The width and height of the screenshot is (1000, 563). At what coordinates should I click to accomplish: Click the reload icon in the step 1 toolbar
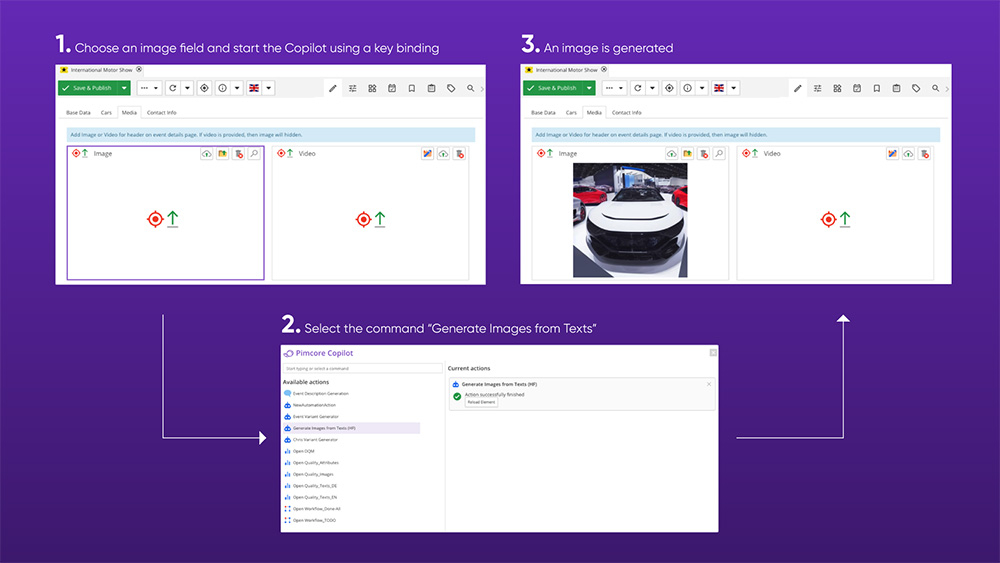coord(173,88)
